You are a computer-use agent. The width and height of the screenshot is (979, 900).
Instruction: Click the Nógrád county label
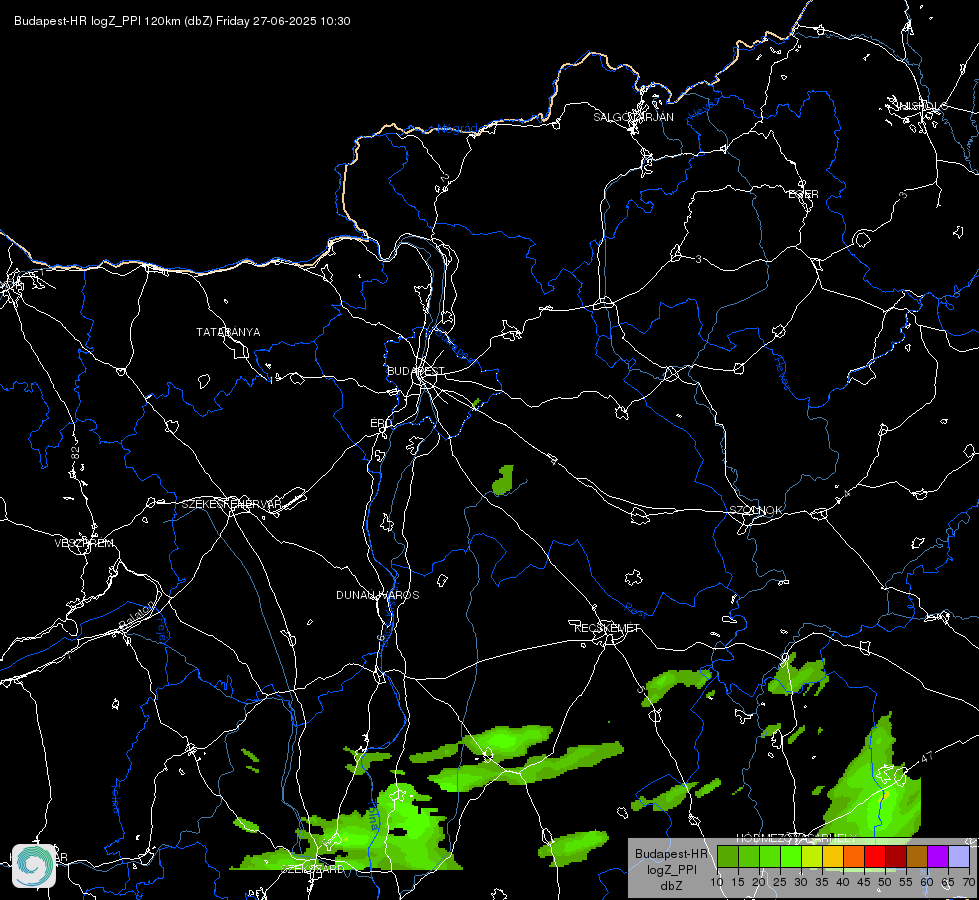coord(458,129)
